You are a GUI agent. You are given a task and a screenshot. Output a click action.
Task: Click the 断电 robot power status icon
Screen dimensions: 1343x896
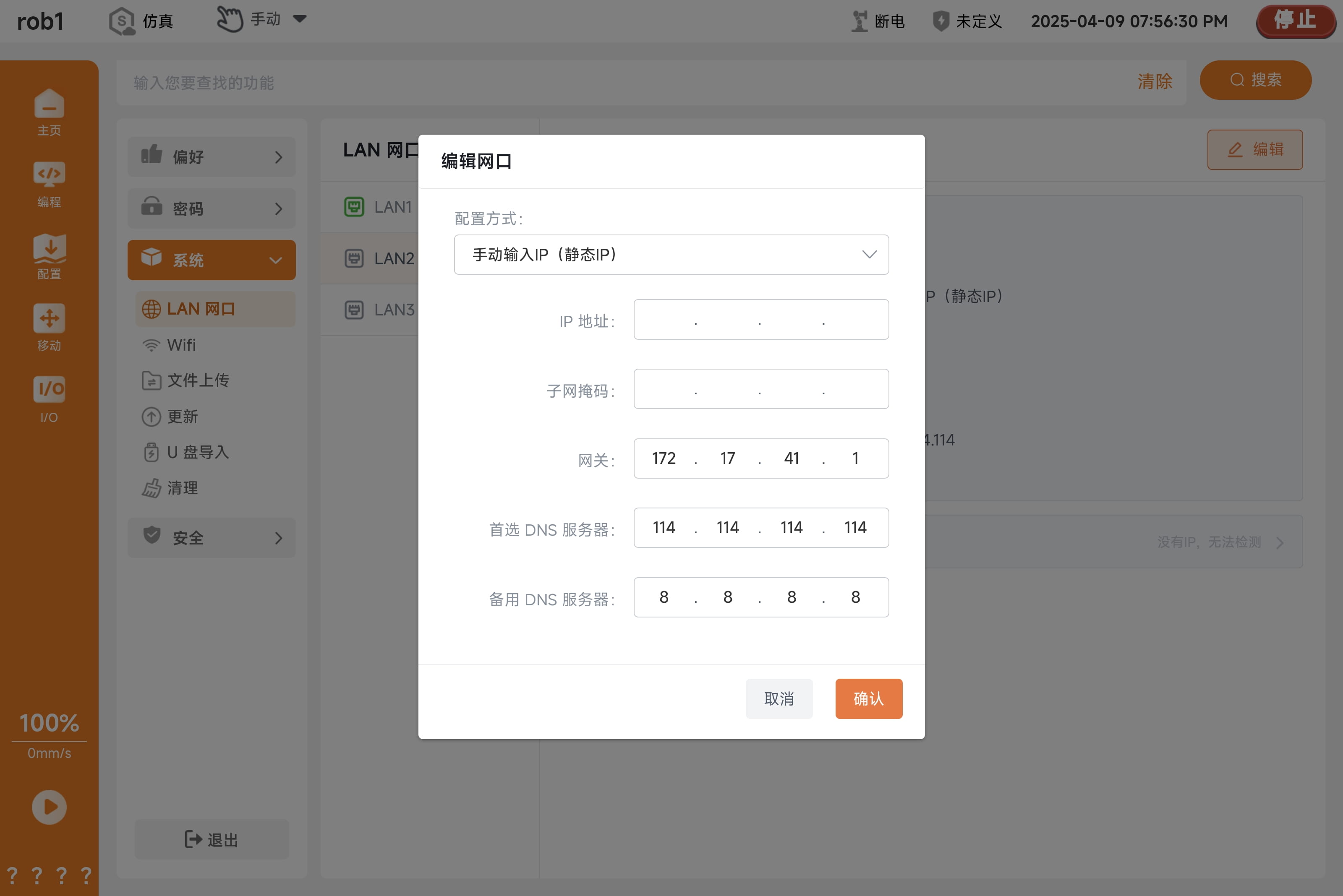tap(859, 21)
